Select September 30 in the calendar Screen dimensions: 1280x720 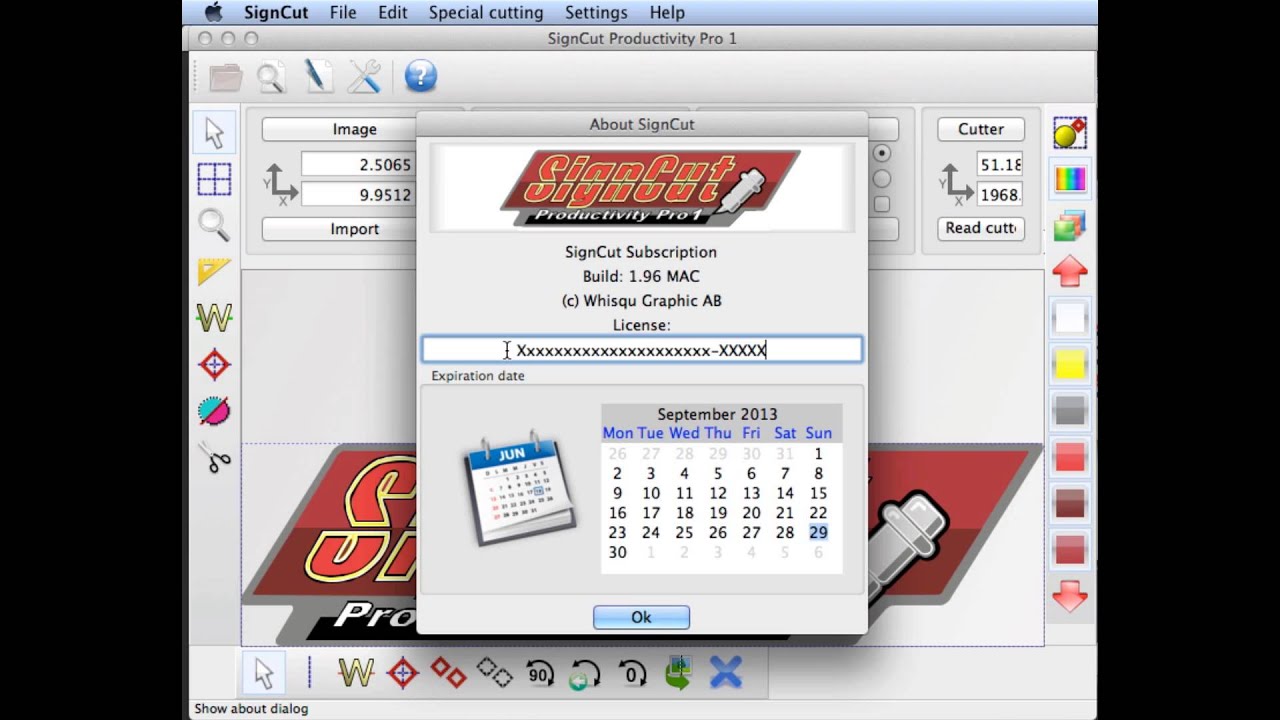(617, 552)
